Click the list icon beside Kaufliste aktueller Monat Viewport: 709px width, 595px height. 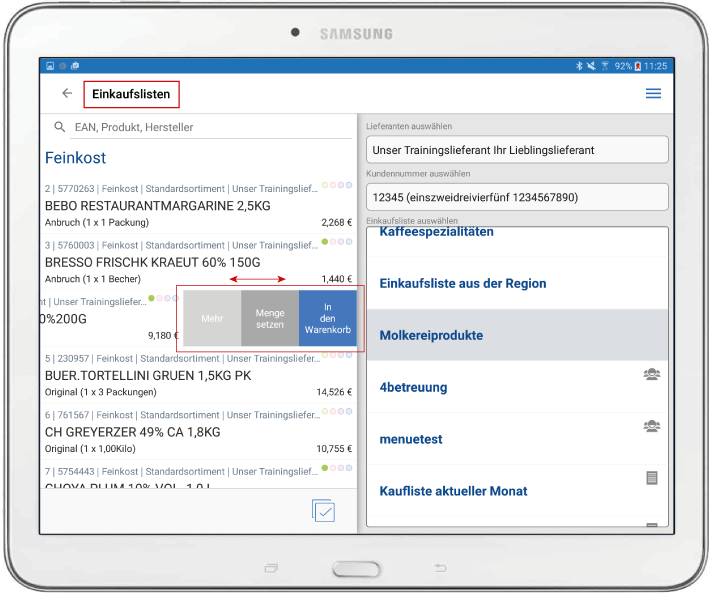point(652,478)
